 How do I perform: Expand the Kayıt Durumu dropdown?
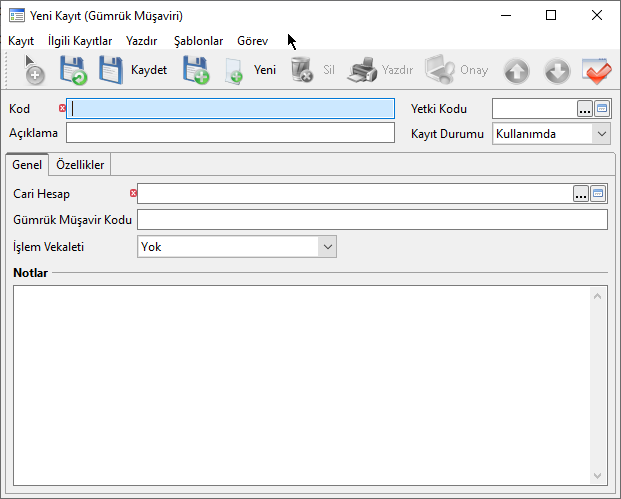601,133
